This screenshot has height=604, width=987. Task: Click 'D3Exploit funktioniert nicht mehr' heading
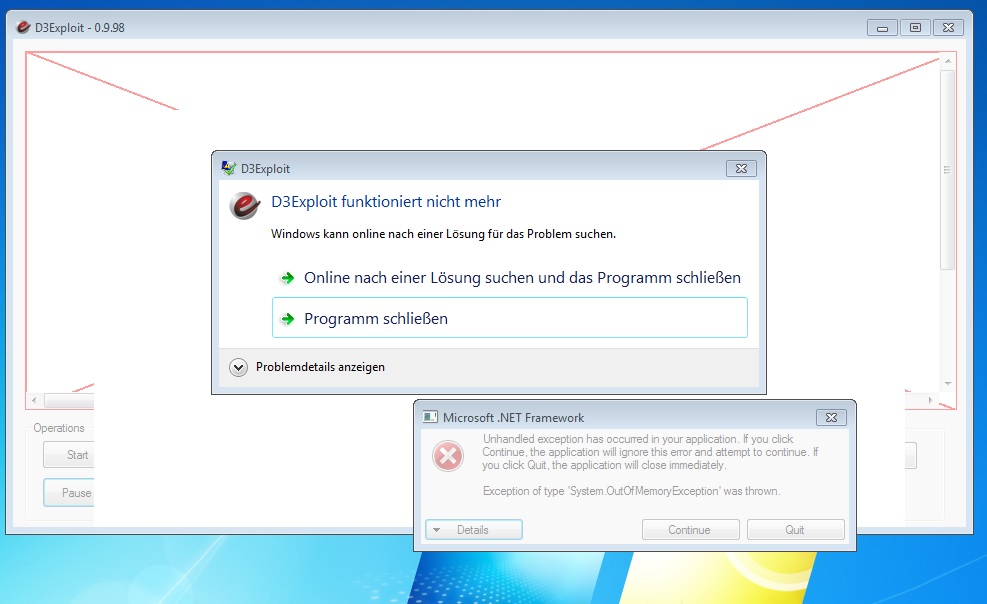click(x=386, y=202)
